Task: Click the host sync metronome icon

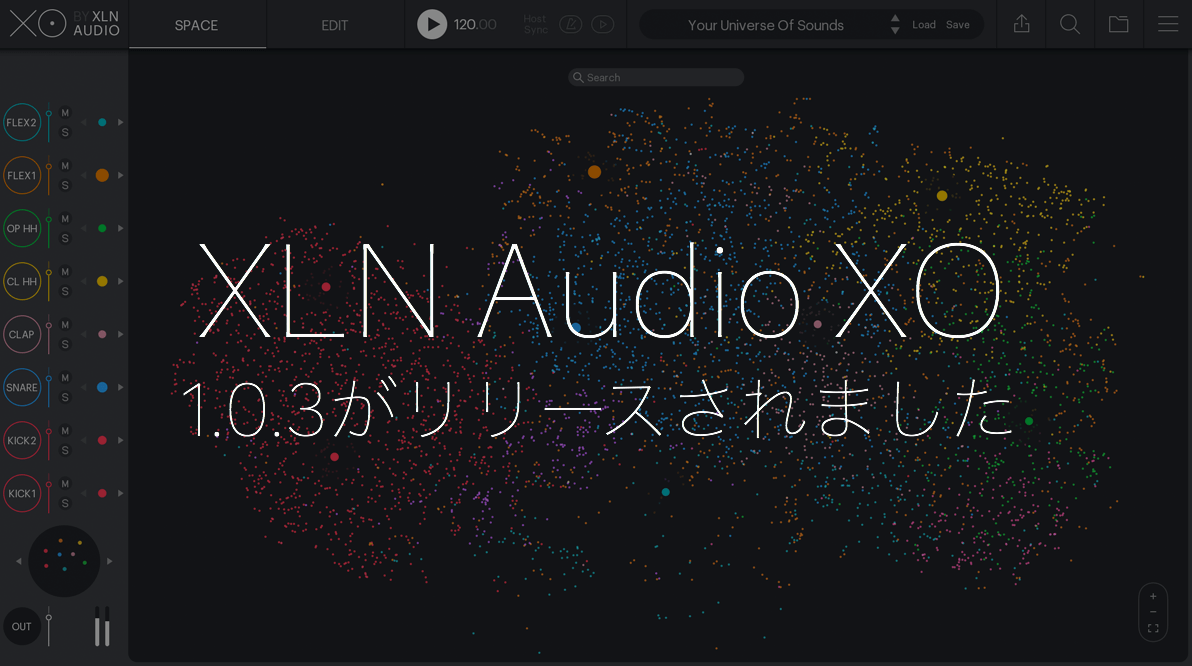Action: pyautogui.click(x=570, y=24)
